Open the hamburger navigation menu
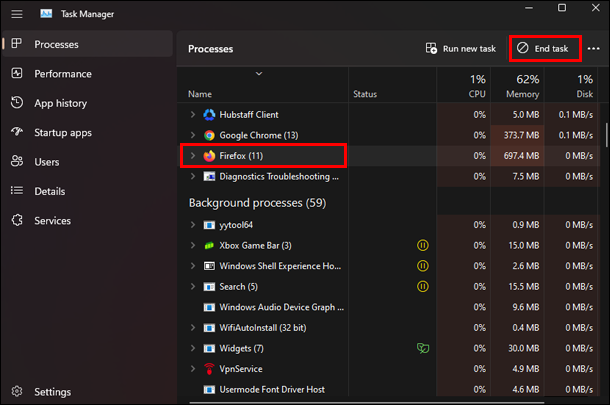Screen dimensions: 610x405 pyautogui.click(x=16, y=15)
